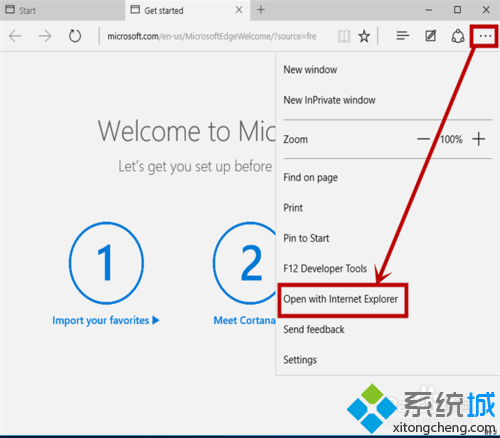Click Meet Cortana link
This screenshot has width=500, height=438.
click(x=244, y=321)
